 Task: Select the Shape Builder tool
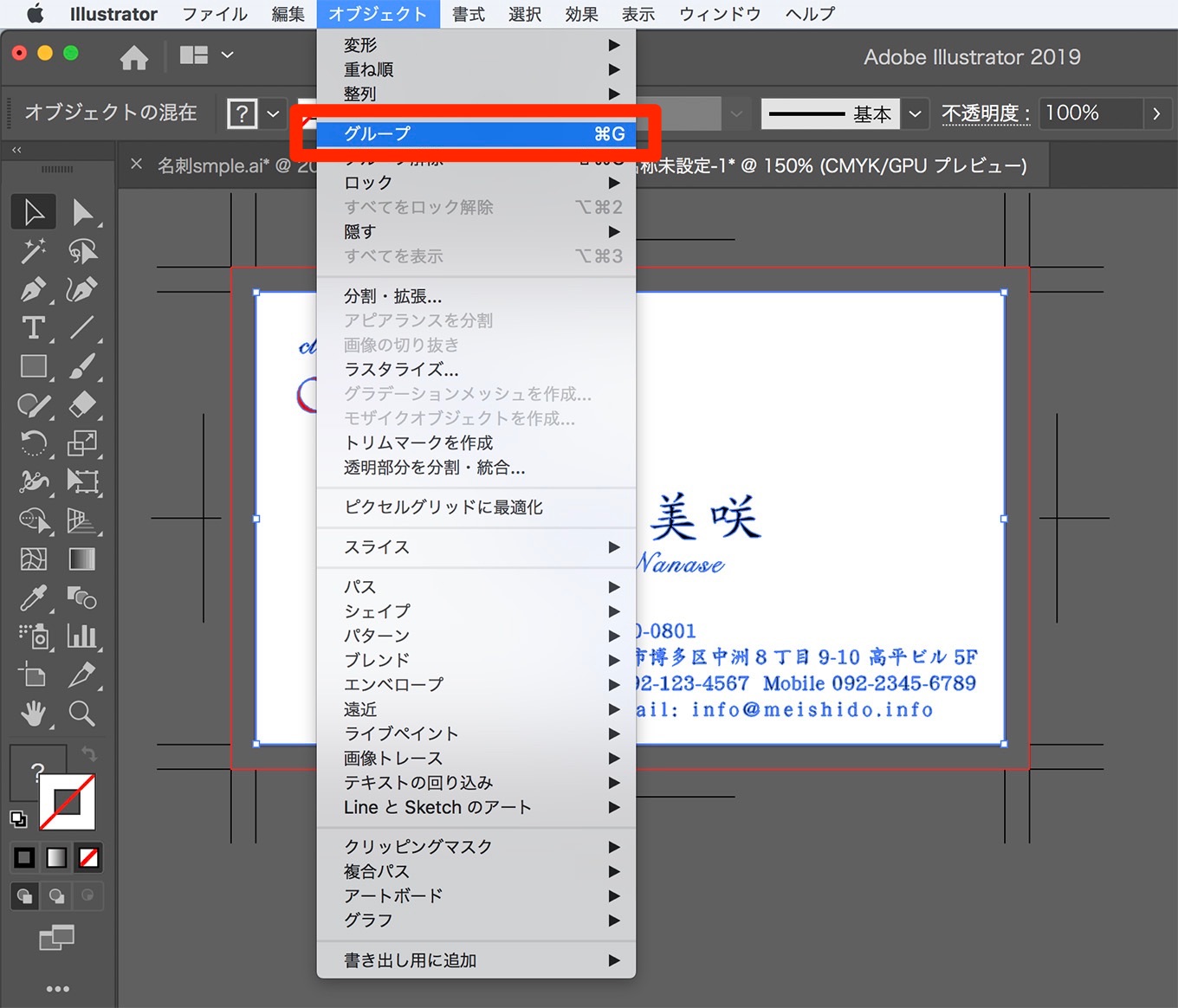coord(34,520)
